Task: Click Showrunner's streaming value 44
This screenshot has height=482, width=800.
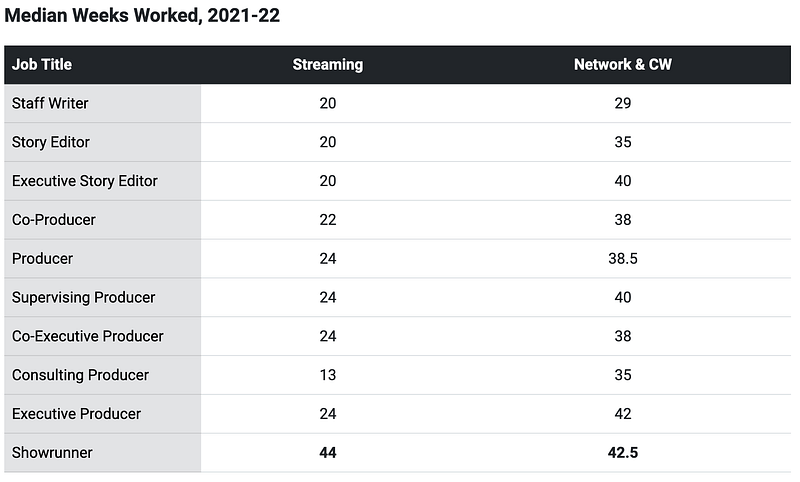Action: click(x=328, y=452)
